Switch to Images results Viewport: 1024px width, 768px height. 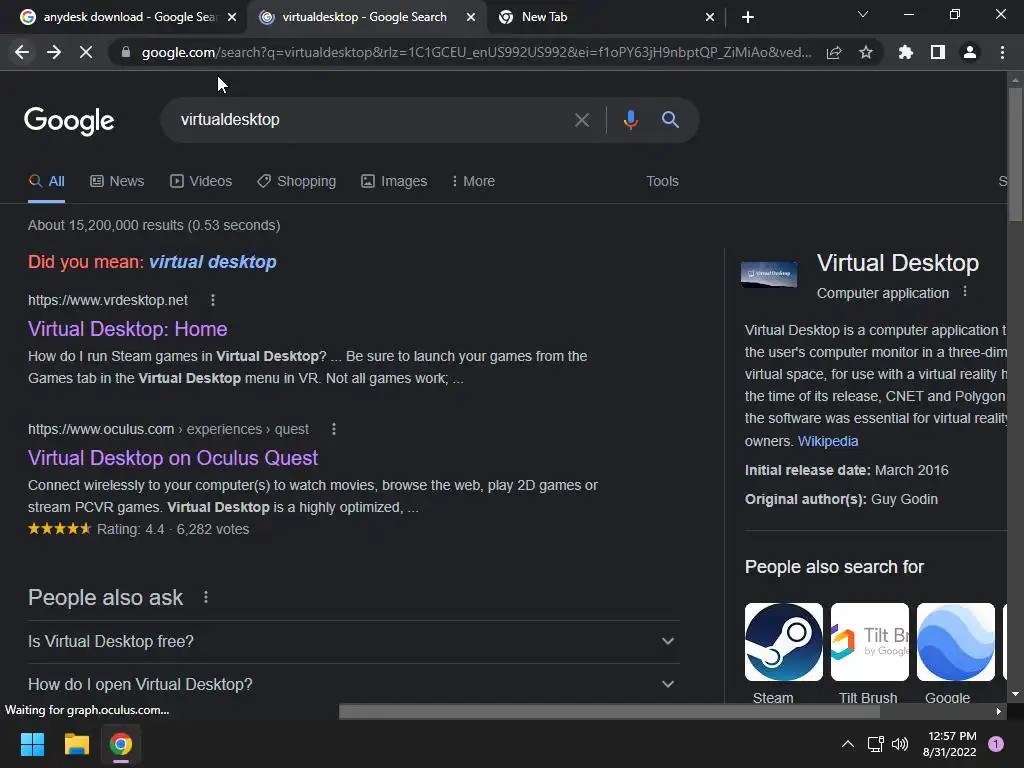(x=394, y=182)
